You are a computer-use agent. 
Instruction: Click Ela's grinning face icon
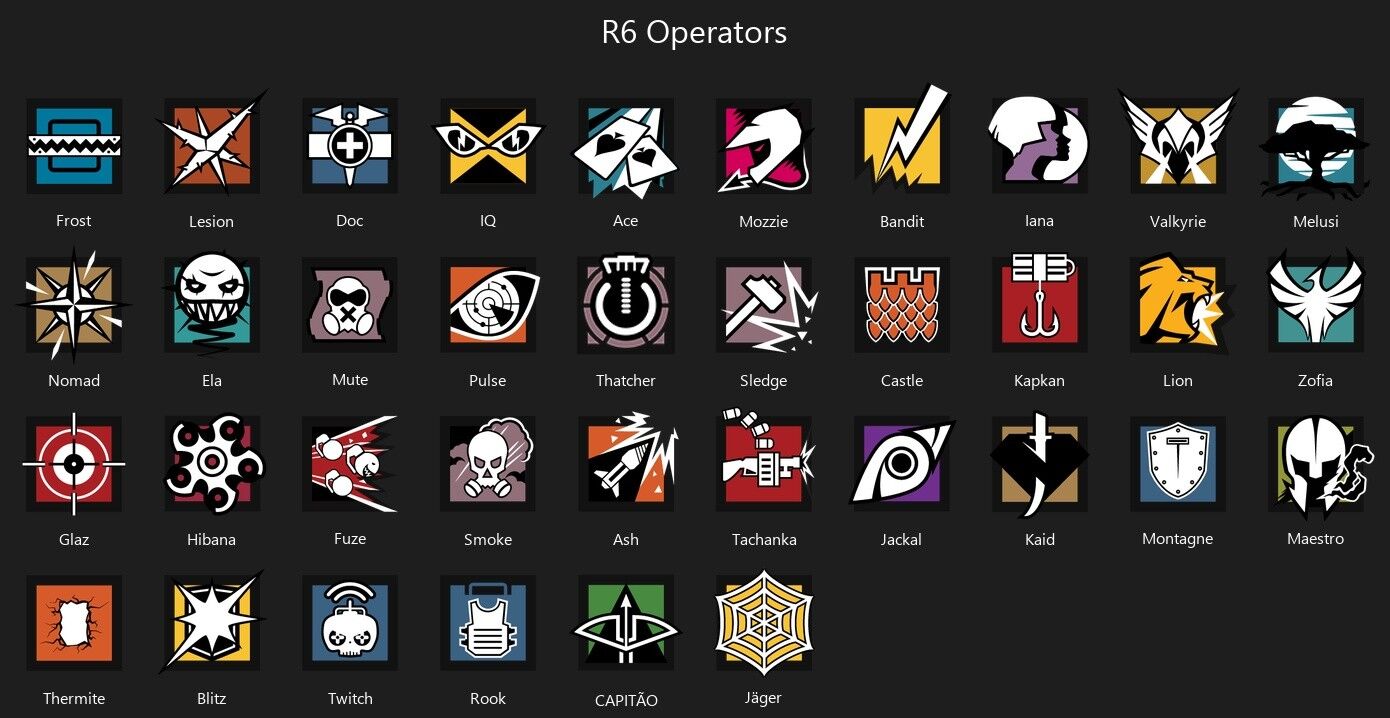[212, 303]
